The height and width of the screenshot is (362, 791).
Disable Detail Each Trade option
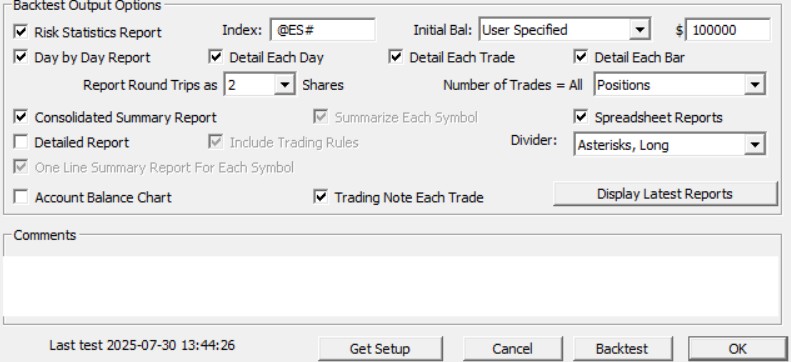(x=396, y=56)
